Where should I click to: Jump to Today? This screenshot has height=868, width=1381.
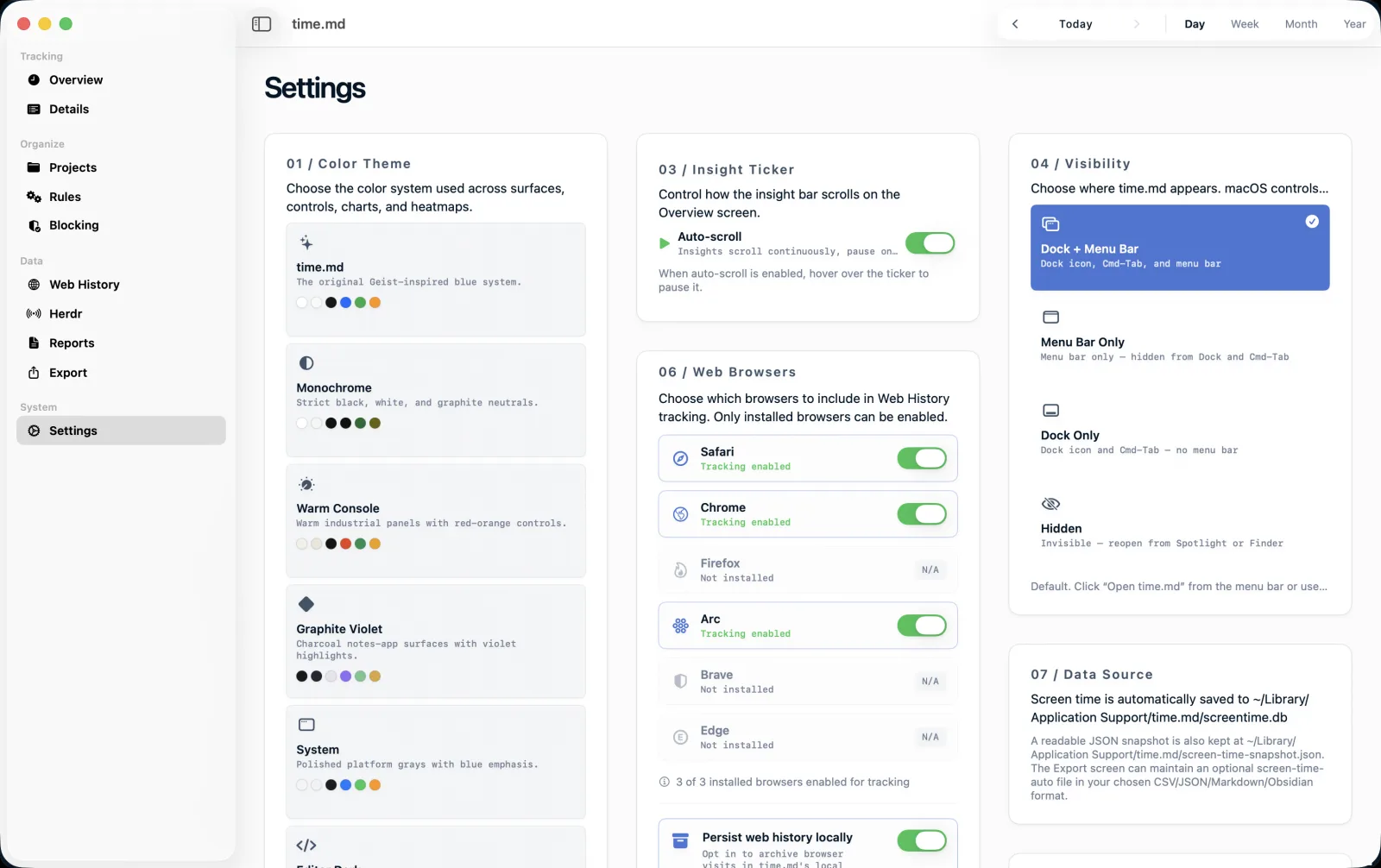click(x=1075, y=24)
